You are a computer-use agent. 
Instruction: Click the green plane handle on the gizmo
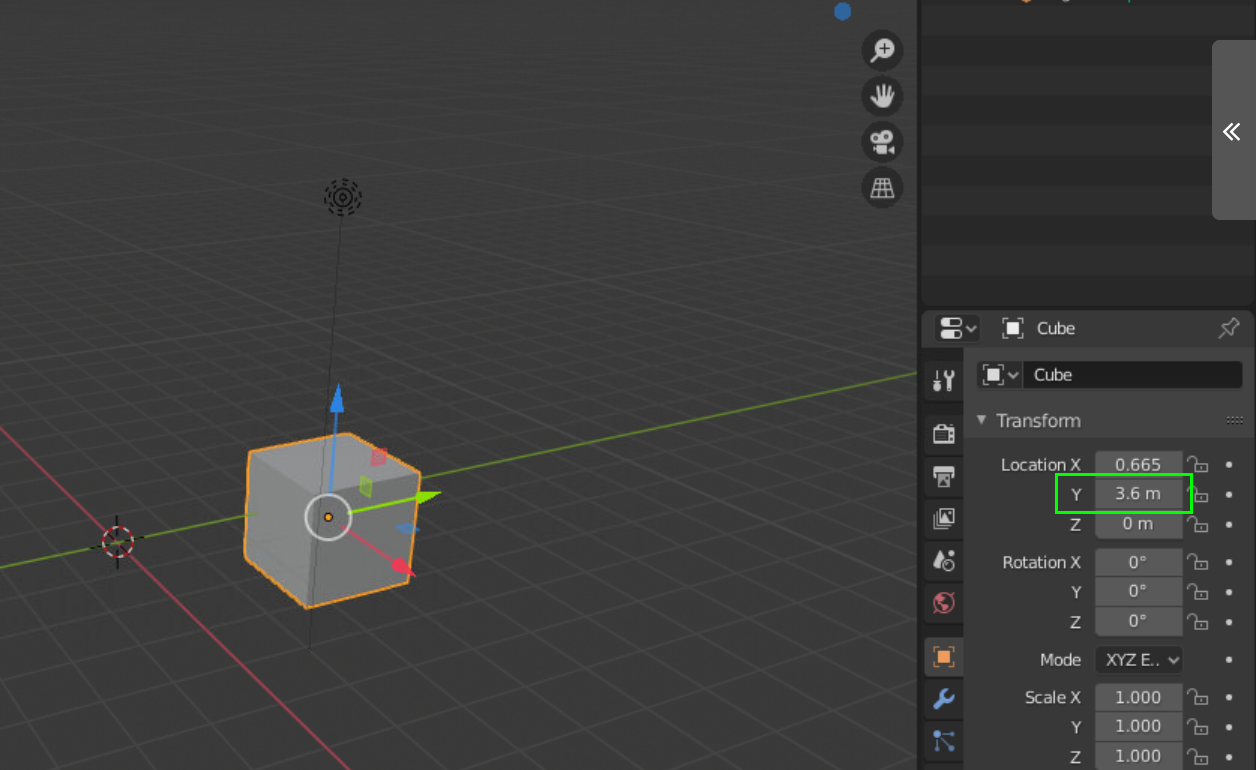[x=365, y=487]
